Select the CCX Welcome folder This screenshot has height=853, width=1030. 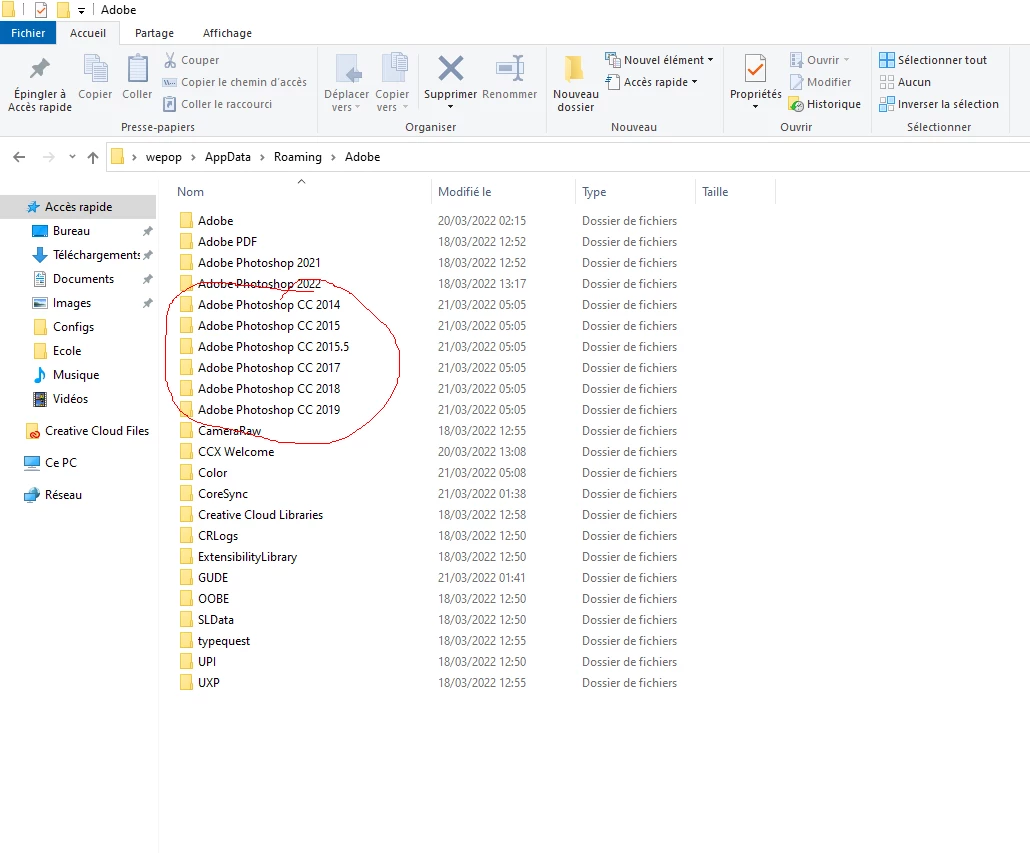coord(236,452)
